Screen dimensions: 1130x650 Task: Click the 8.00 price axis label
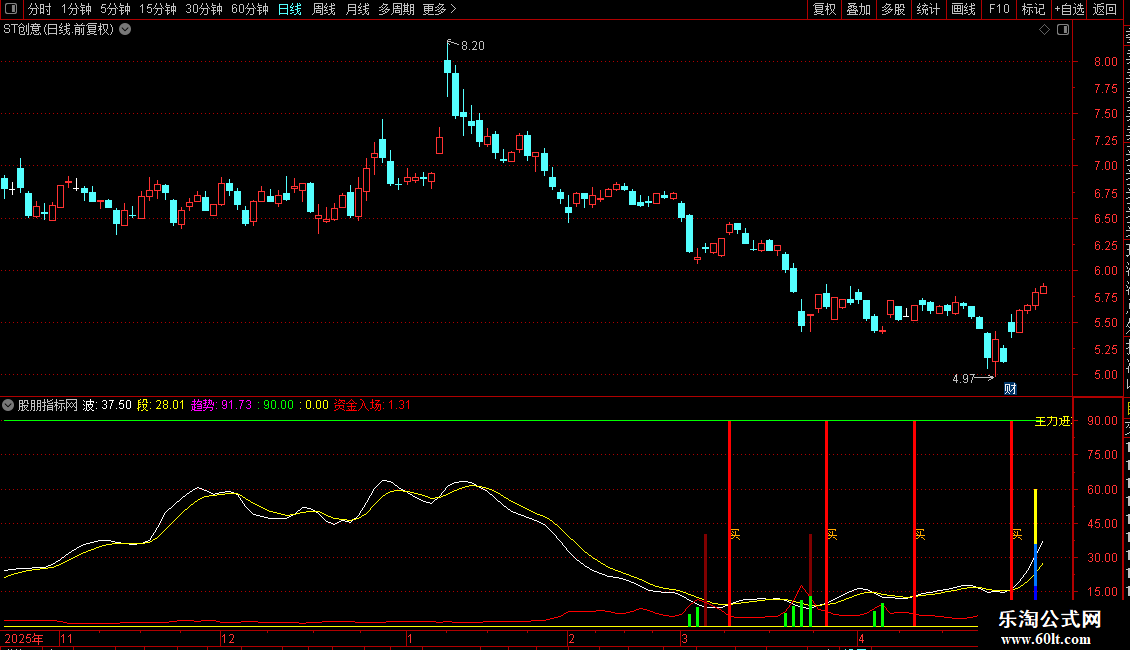(x=1105, y=61)
